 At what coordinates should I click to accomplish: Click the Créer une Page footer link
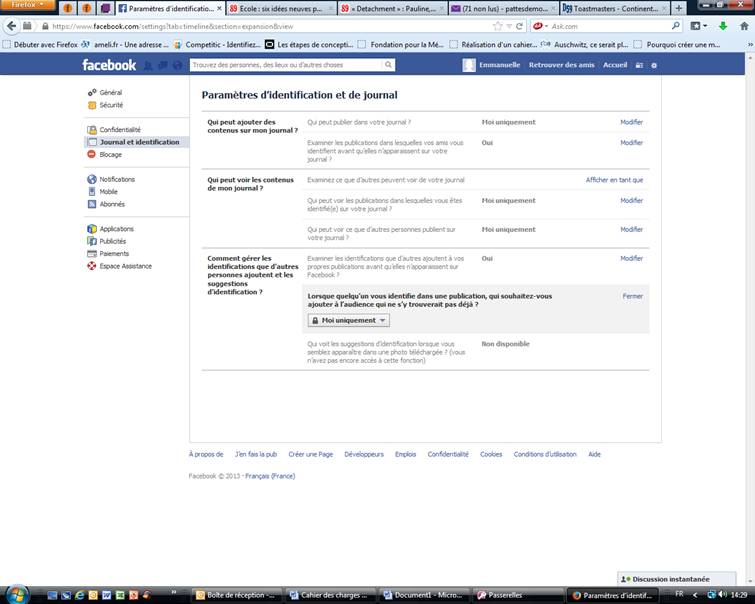(311, 454)
